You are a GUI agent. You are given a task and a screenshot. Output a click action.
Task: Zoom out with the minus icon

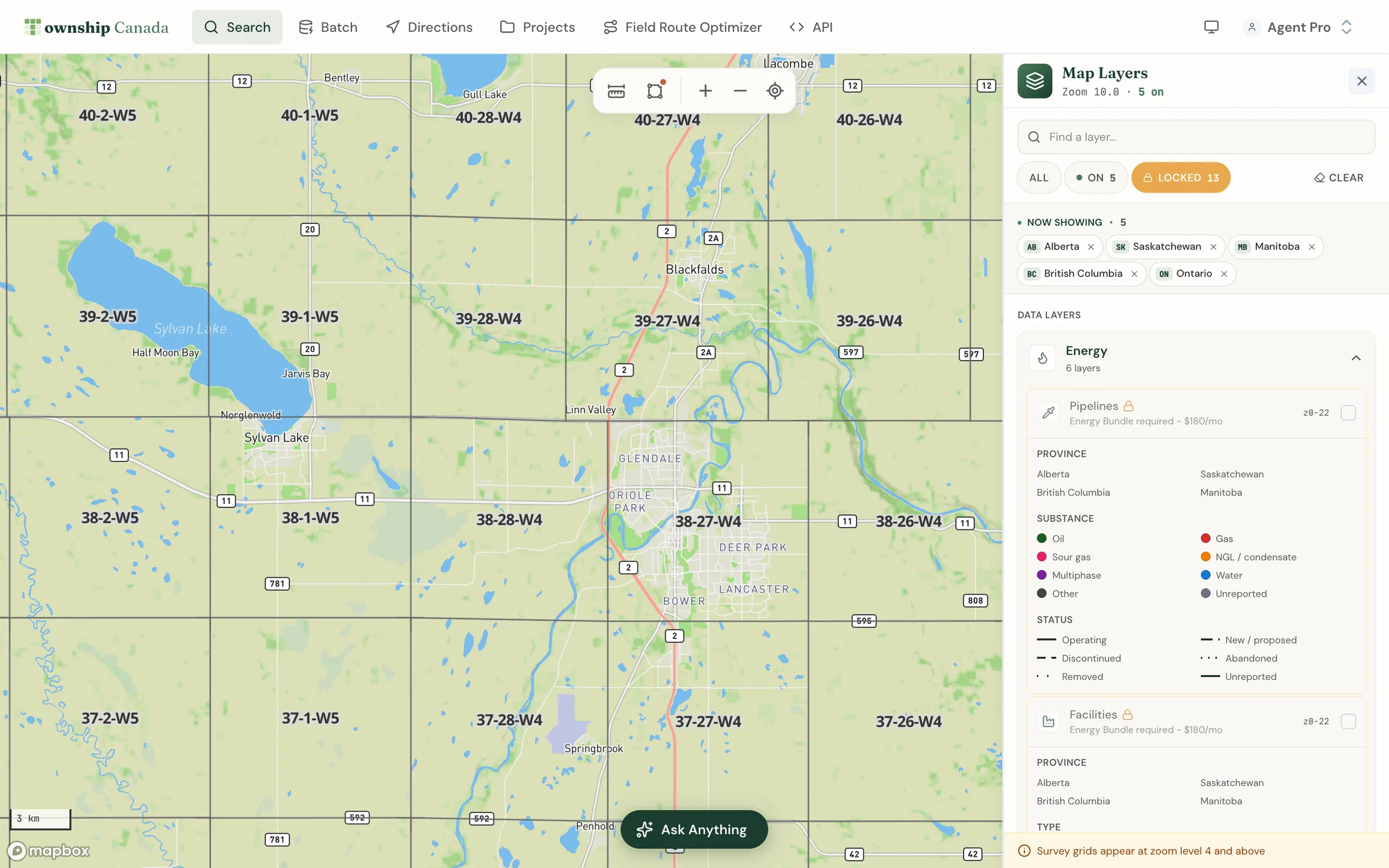pos(740,91)
